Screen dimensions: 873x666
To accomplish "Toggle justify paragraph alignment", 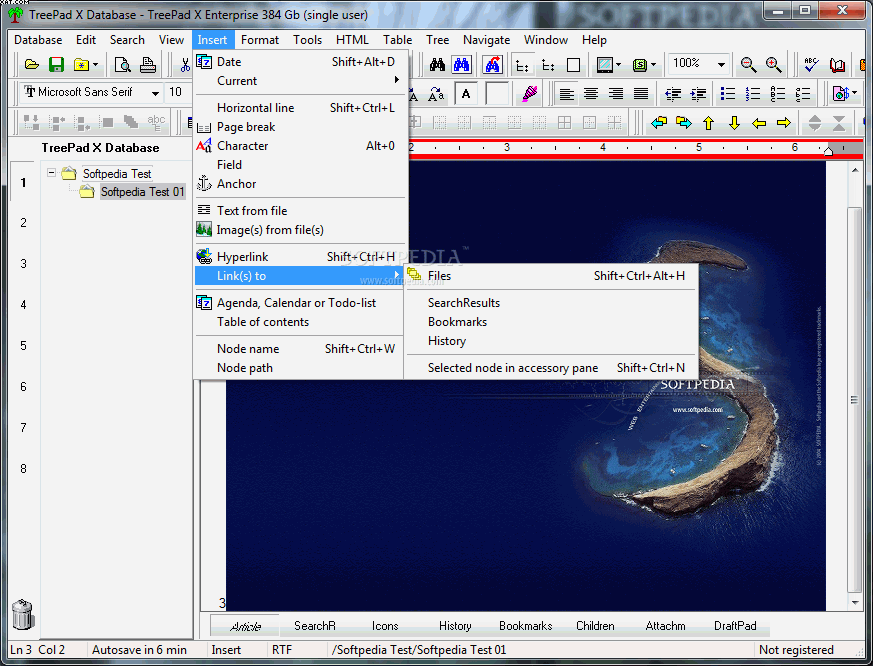I will pyautogui.click(x=641, y=94).
